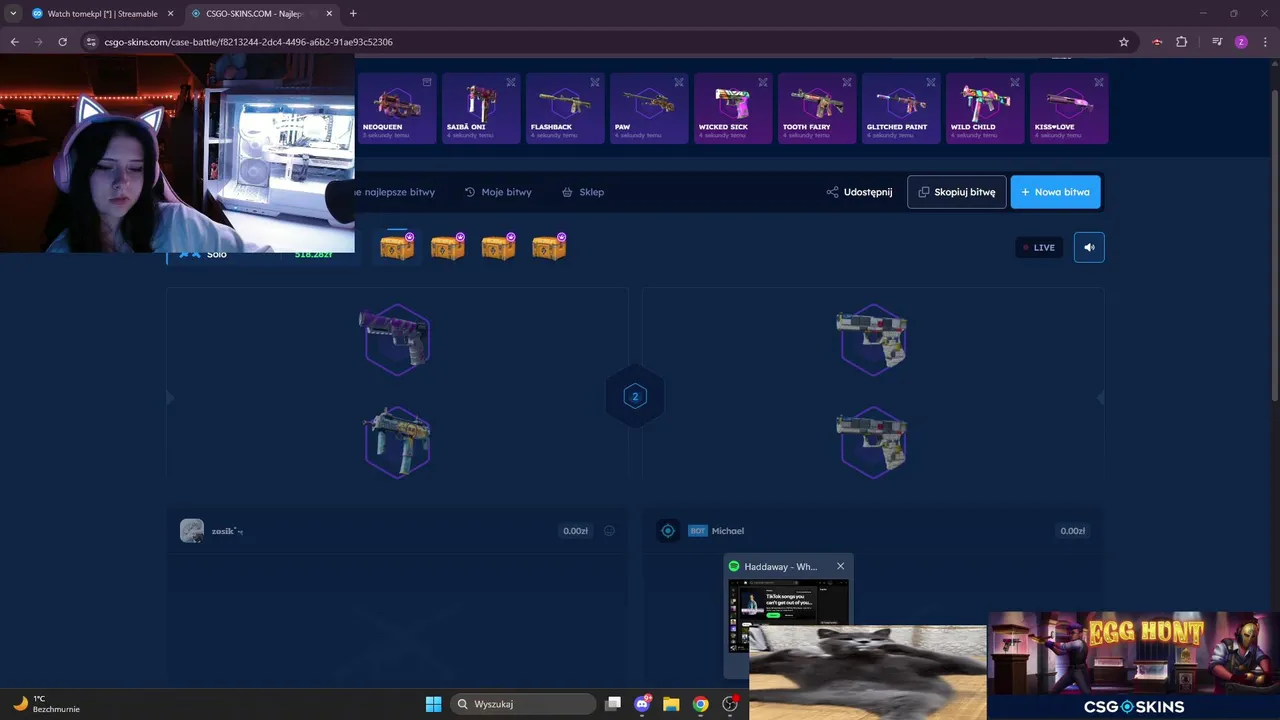Open the WICKED SICK skin drop card

[733, 108]
